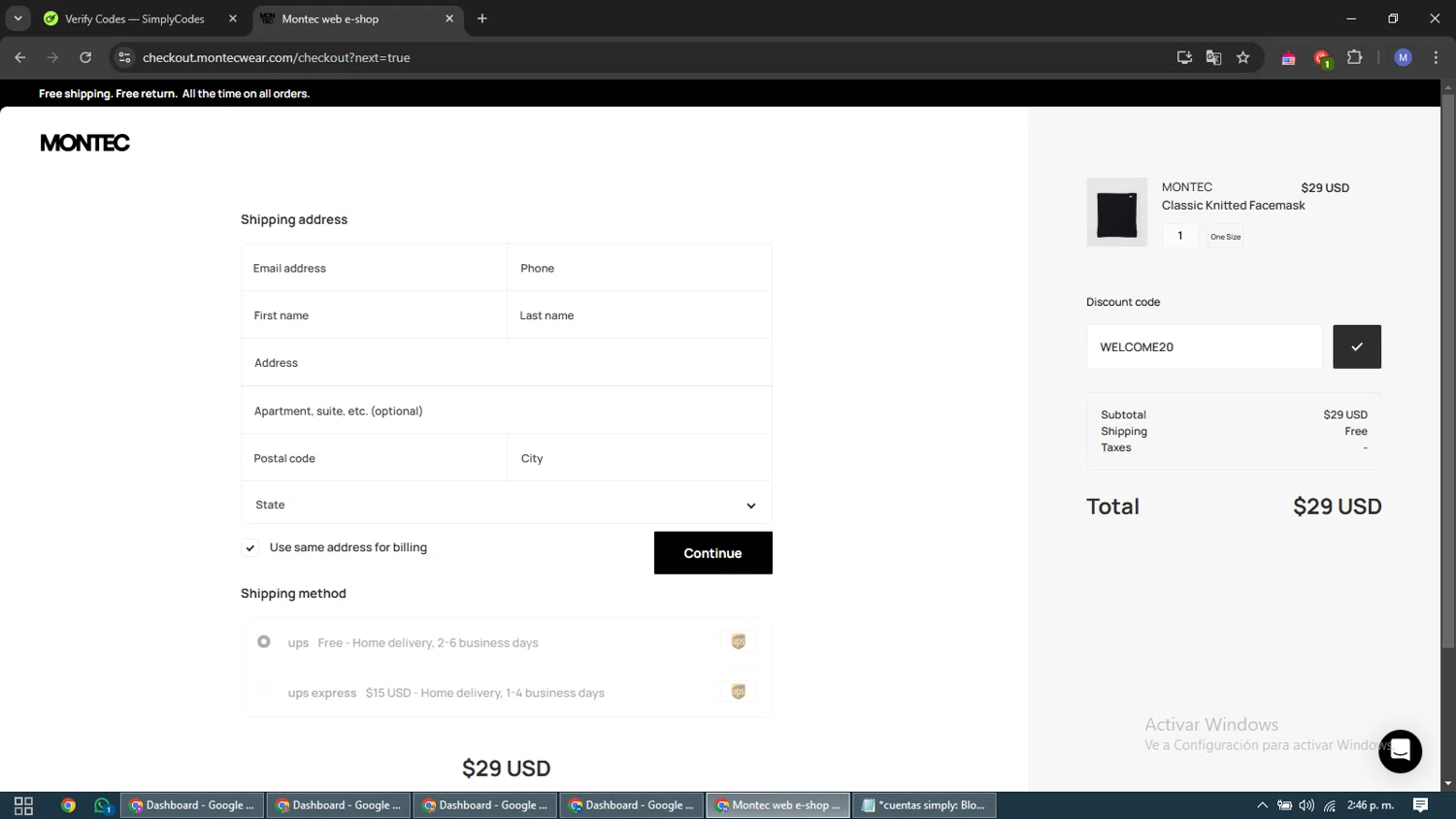Open tab search dropdown arrow
The width and height of the screenshot is (1456, 819).
point(17,18)
